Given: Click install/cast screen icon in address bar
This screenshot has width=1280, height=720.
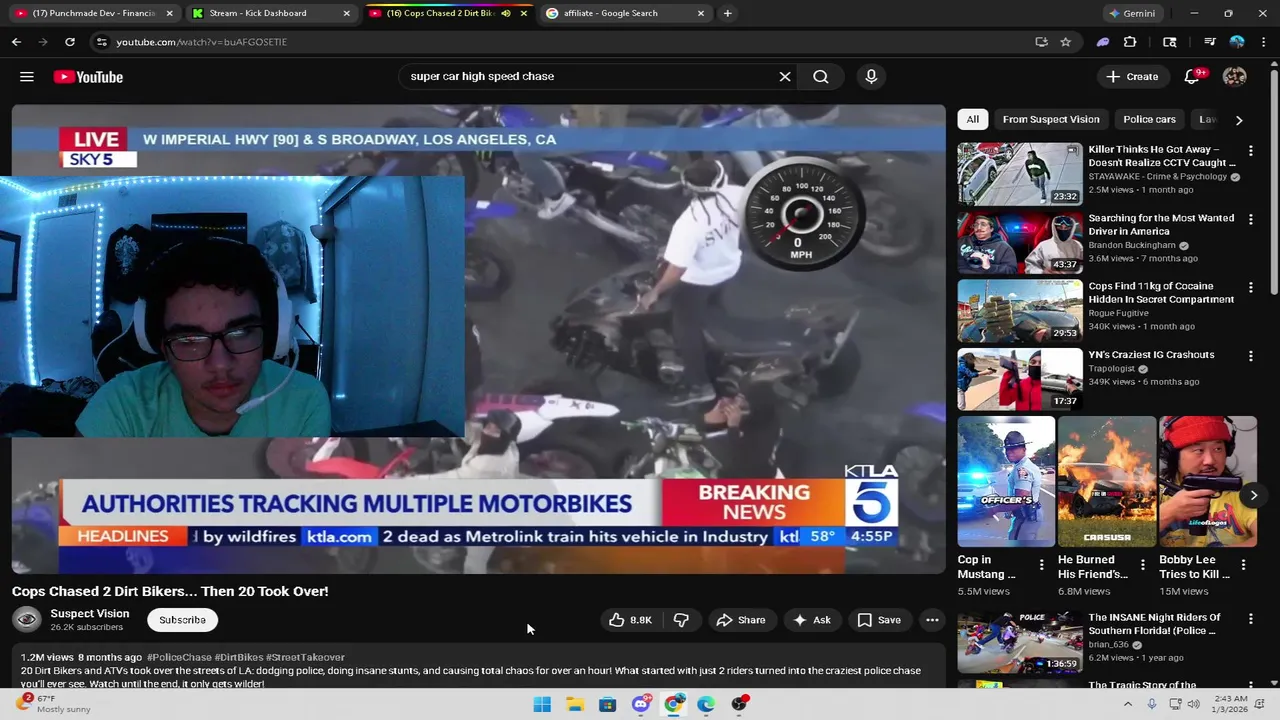Looking at the screenshot, I should pyautogui.click(x=1041, y=42).
